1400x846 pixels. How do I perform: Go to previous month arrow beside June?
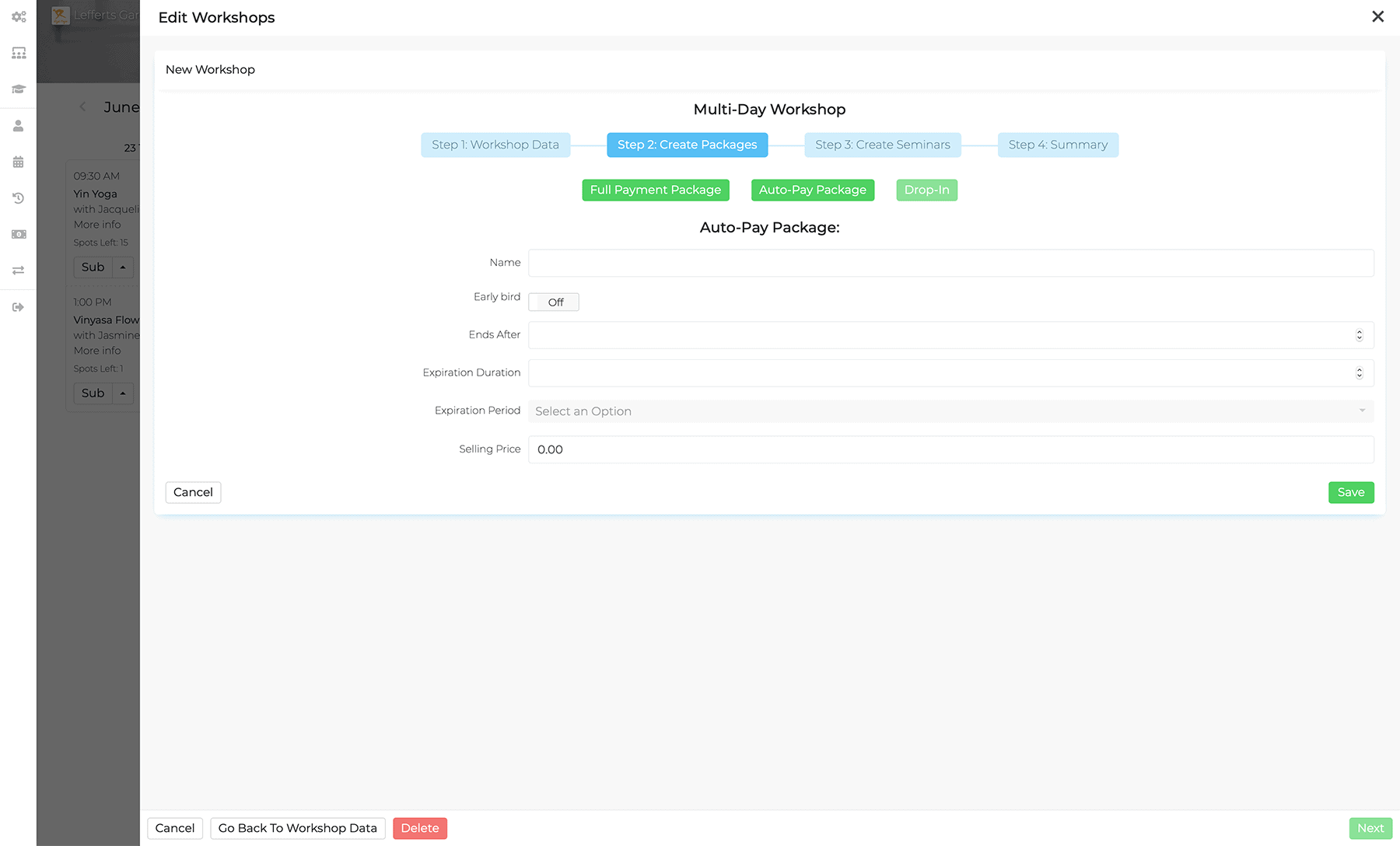pos(82,107)
